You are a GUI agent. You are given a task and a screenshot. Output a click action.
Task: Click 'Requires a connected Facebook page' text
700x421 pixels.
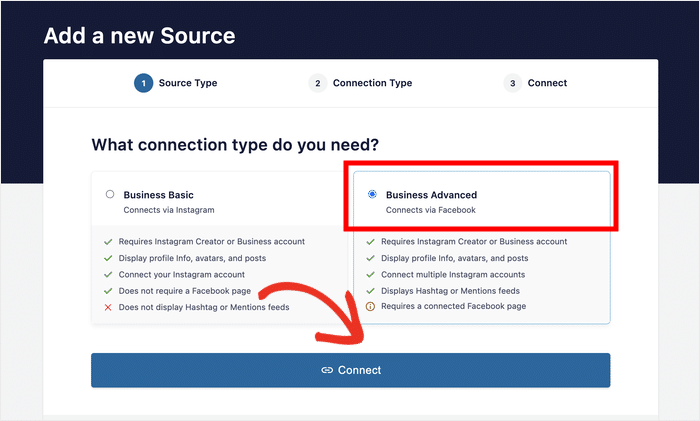tap(454, 306)
